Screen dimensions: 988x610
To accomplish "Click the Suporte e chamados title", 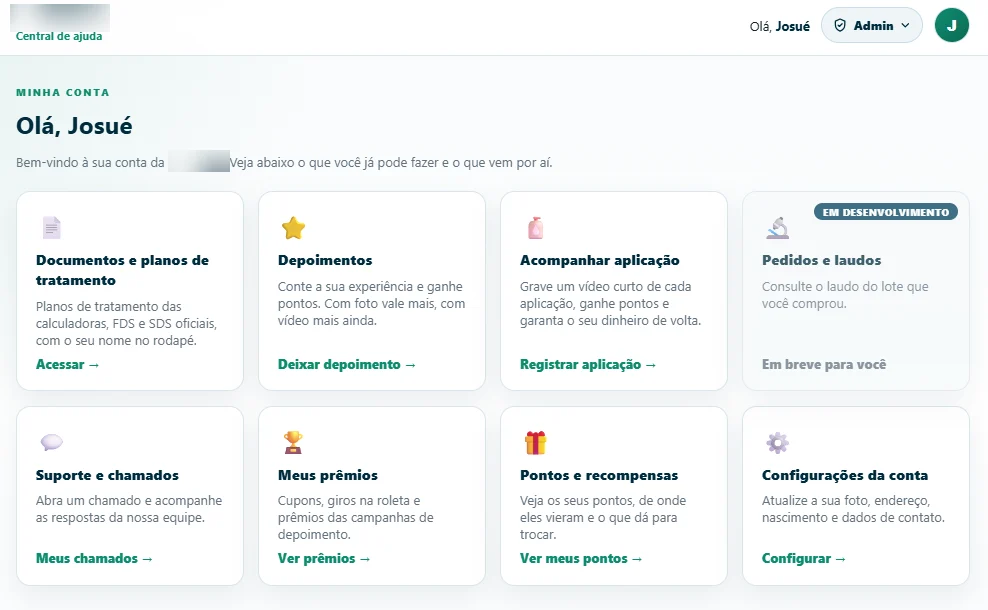I will pos(107,475).
